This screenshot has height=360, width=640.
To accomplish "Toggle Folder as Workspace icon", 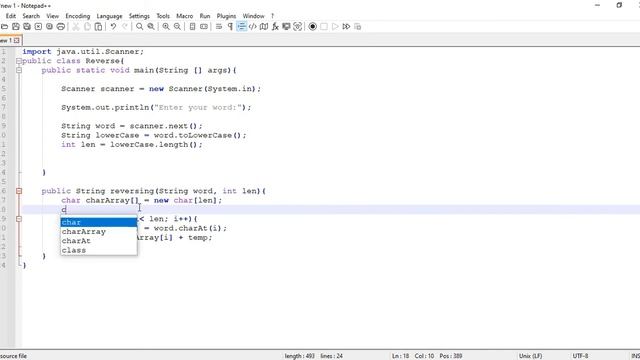I will [287, 27].
